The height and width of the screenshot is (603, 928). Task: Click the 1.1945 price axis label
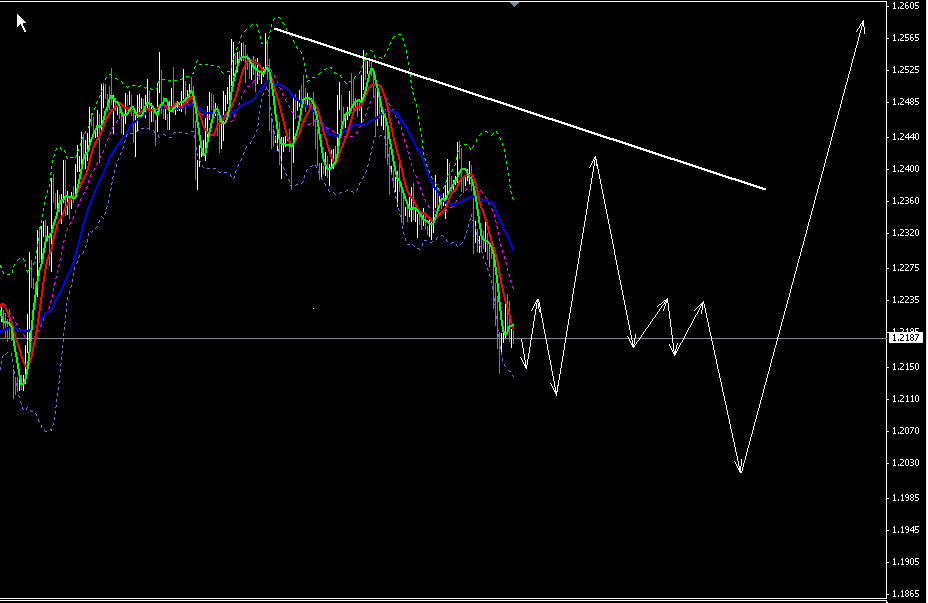click(x=906, y=530)
